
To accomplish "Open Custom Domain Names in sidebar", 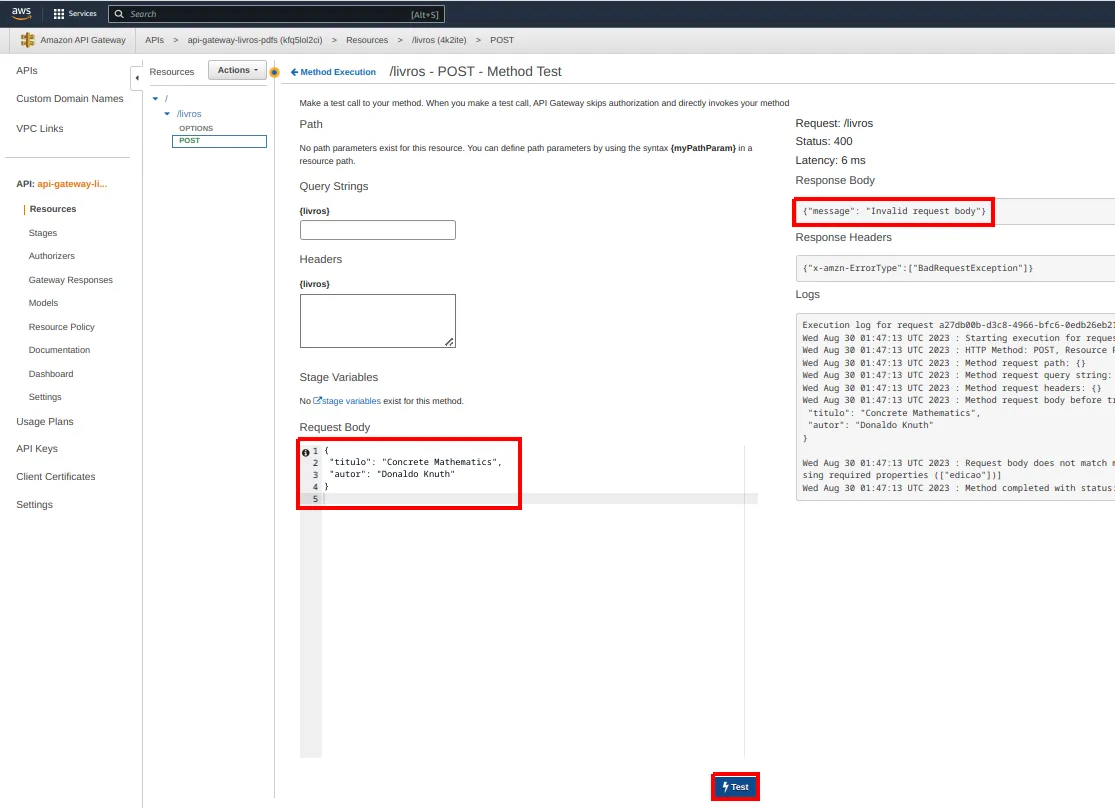I will 70,99.
